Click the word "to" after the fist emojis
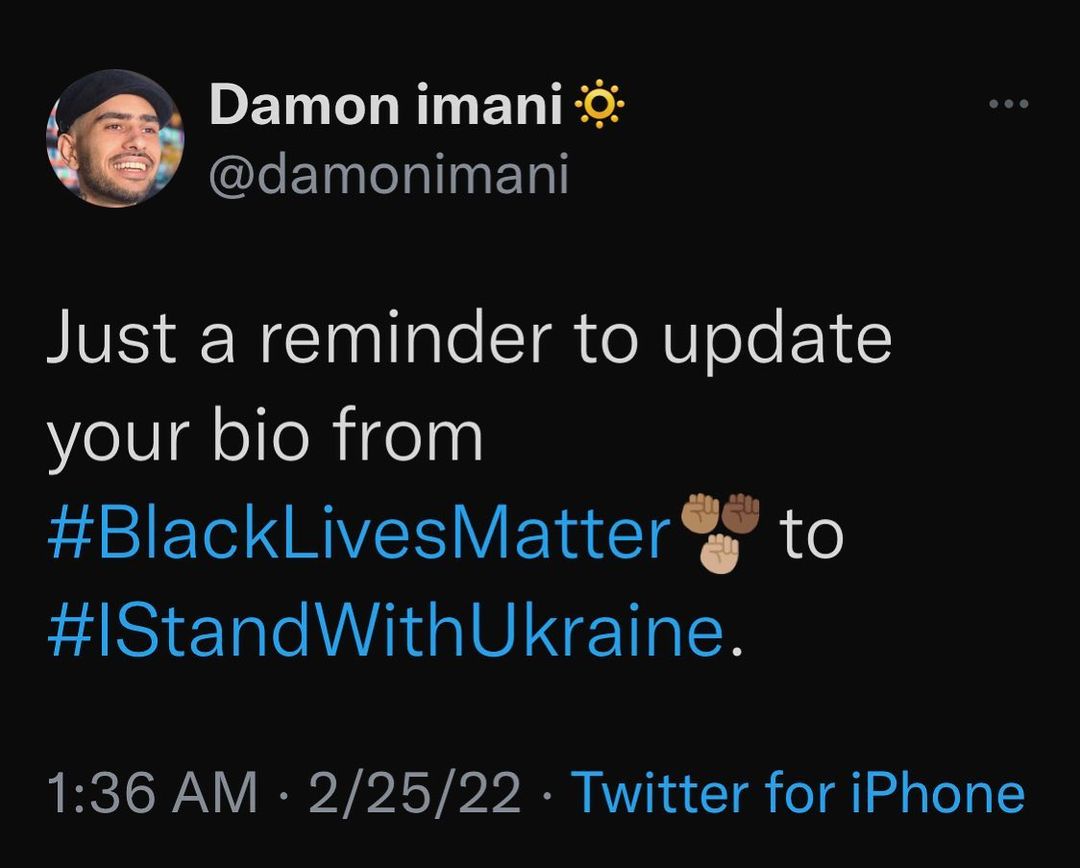Viewport: 1080px width, 868px height. pyautogui.click(x=811, y=535)
